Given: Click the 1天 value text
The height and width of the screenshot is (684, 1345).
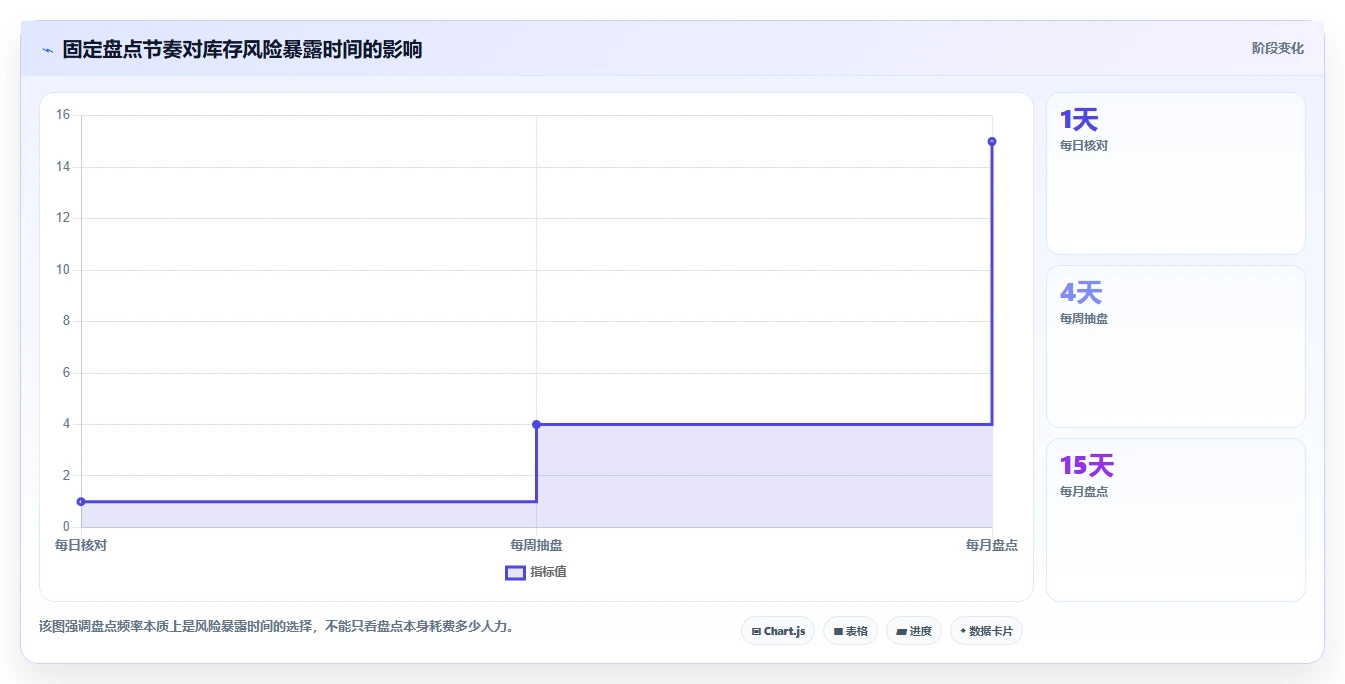Looking at the screenshot, I should click(x=1079, y=120).
